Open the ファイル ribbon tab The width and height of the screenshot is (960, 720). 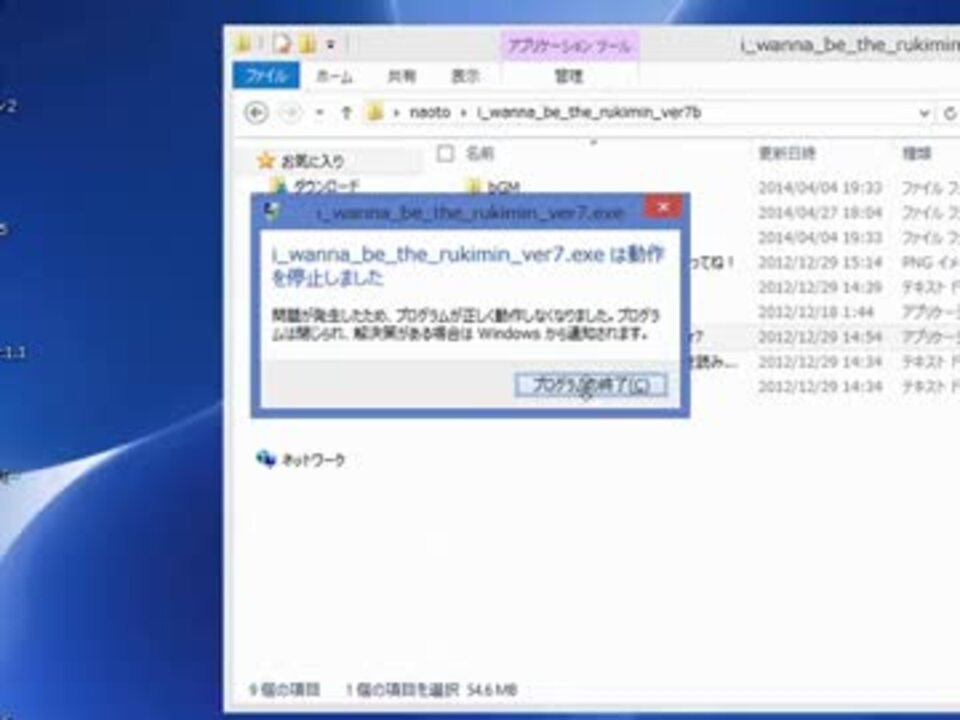(266, 76)
